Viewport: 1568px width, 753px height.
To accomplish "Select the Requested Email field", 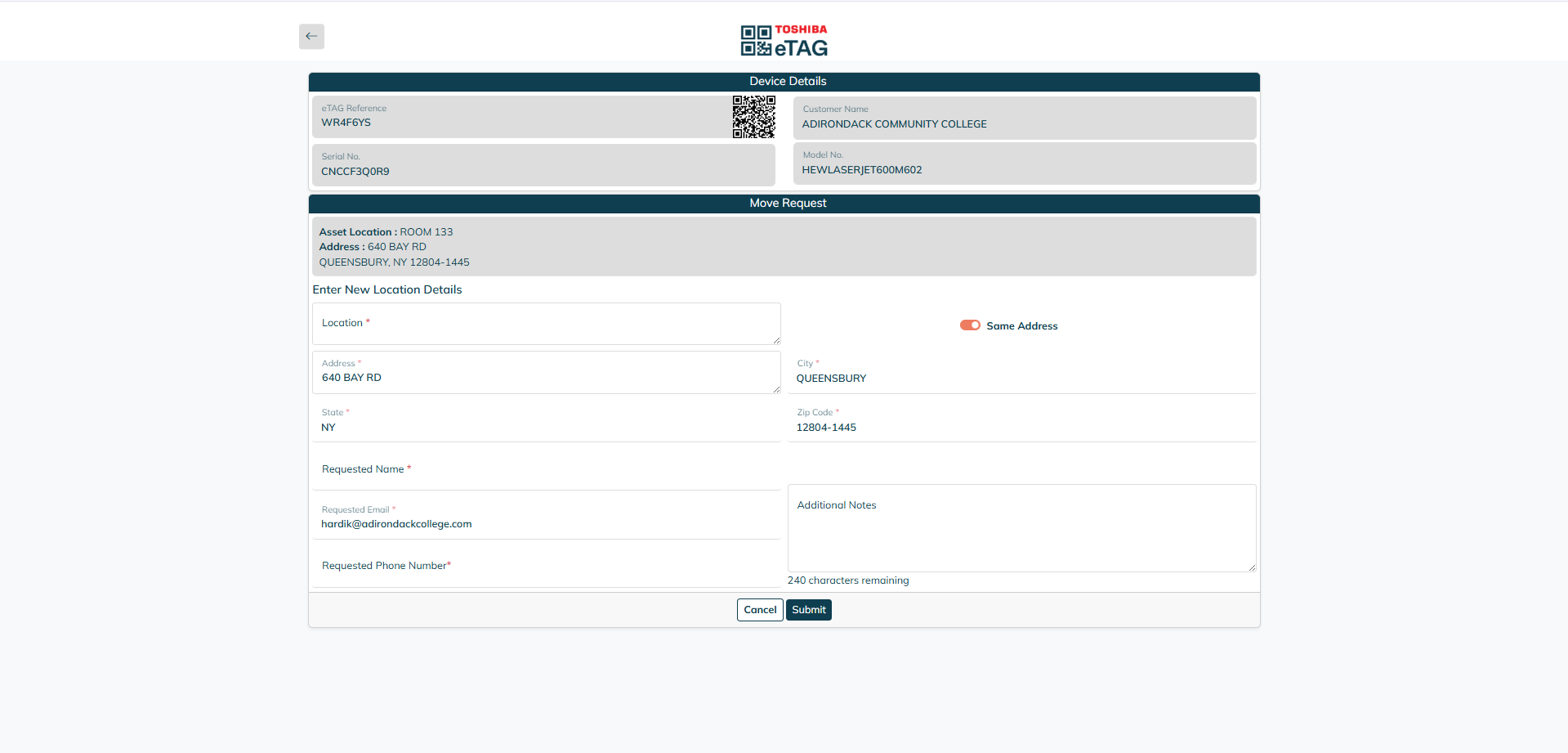I will [x=546, y=523].
